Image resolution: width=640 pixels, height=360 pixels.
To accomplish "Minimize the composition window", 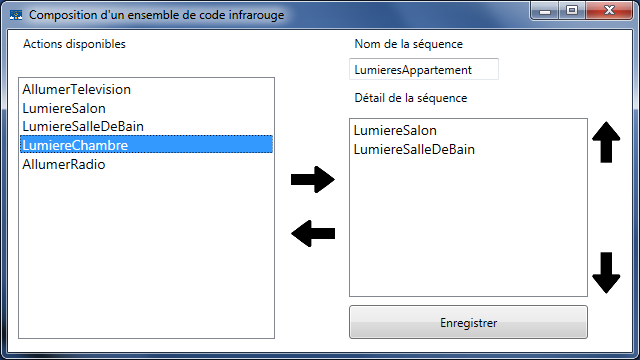I will click(545, 11).
